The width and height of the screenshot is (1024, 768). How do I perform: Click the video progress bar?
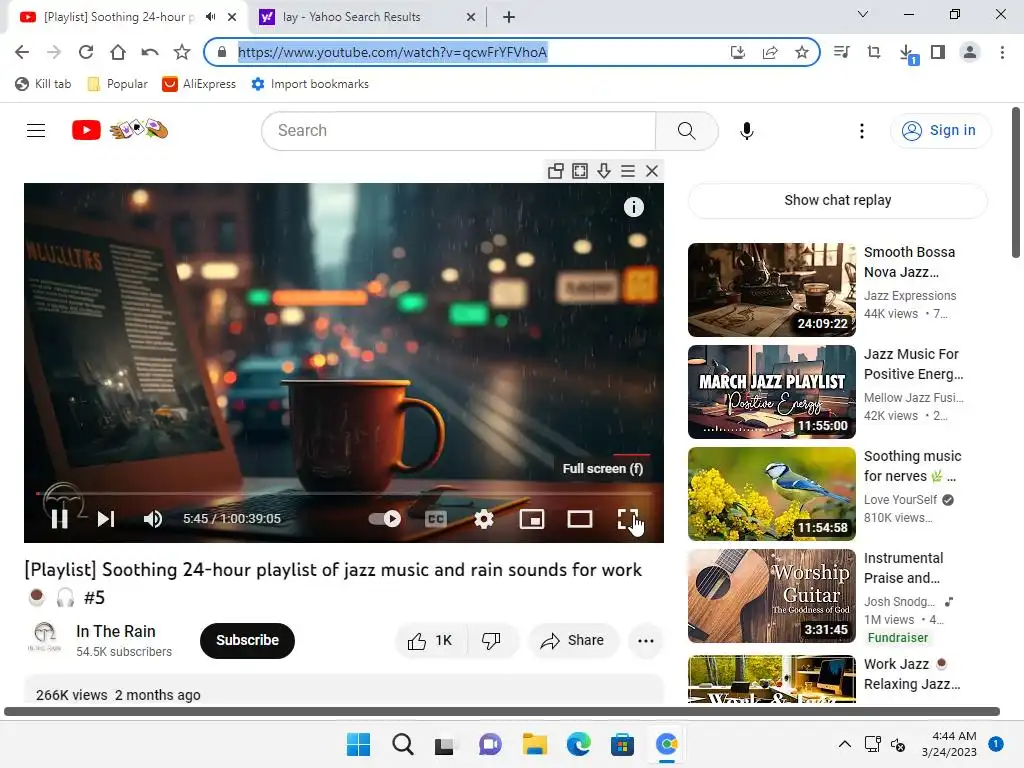click(x=344, y=494)
